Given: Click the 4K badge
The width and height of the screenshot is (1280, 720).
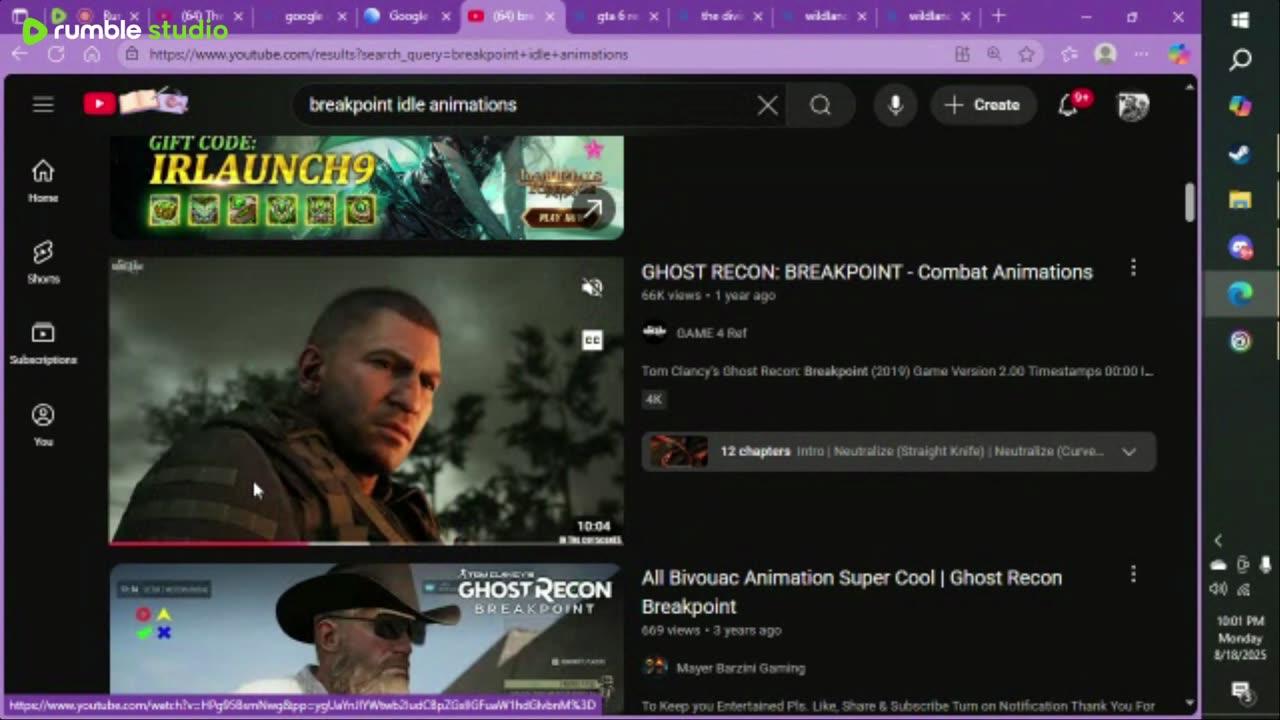Looking at the screenshot, I should [653, 399].
